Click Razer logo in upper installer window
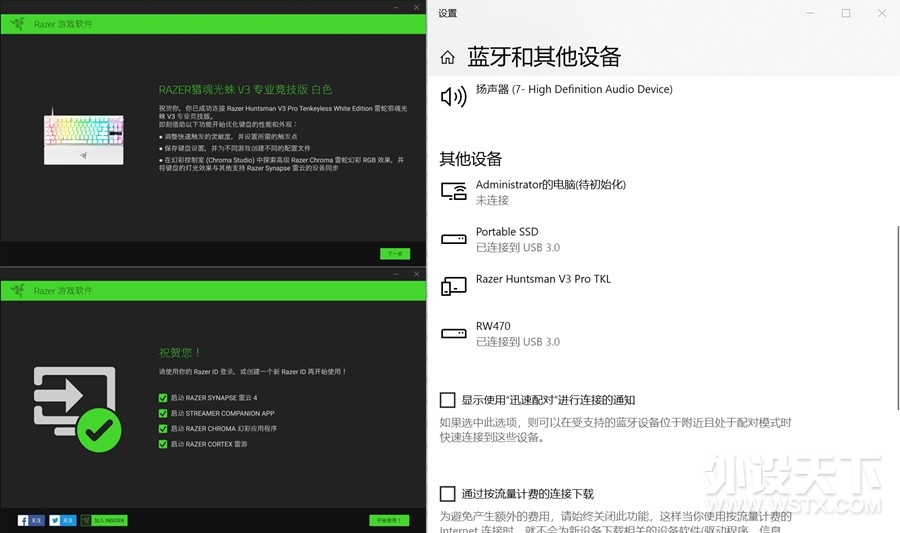Viewport: 900px width, 533px height. (18, 24)
